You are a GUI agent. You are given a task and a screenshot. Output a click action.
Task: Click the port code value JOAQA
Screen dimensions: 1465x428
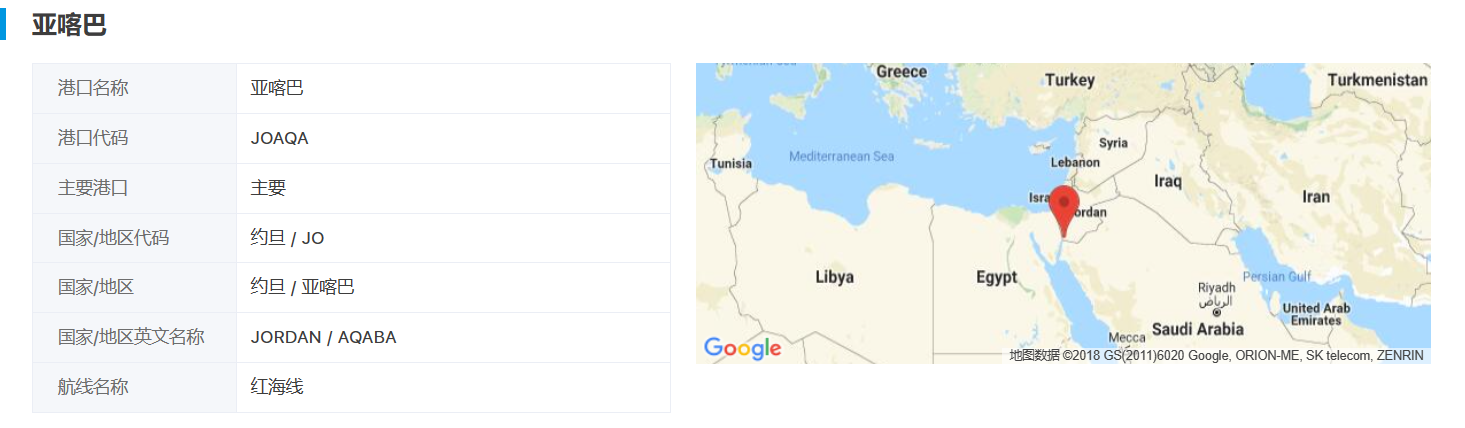coord(279,138)
